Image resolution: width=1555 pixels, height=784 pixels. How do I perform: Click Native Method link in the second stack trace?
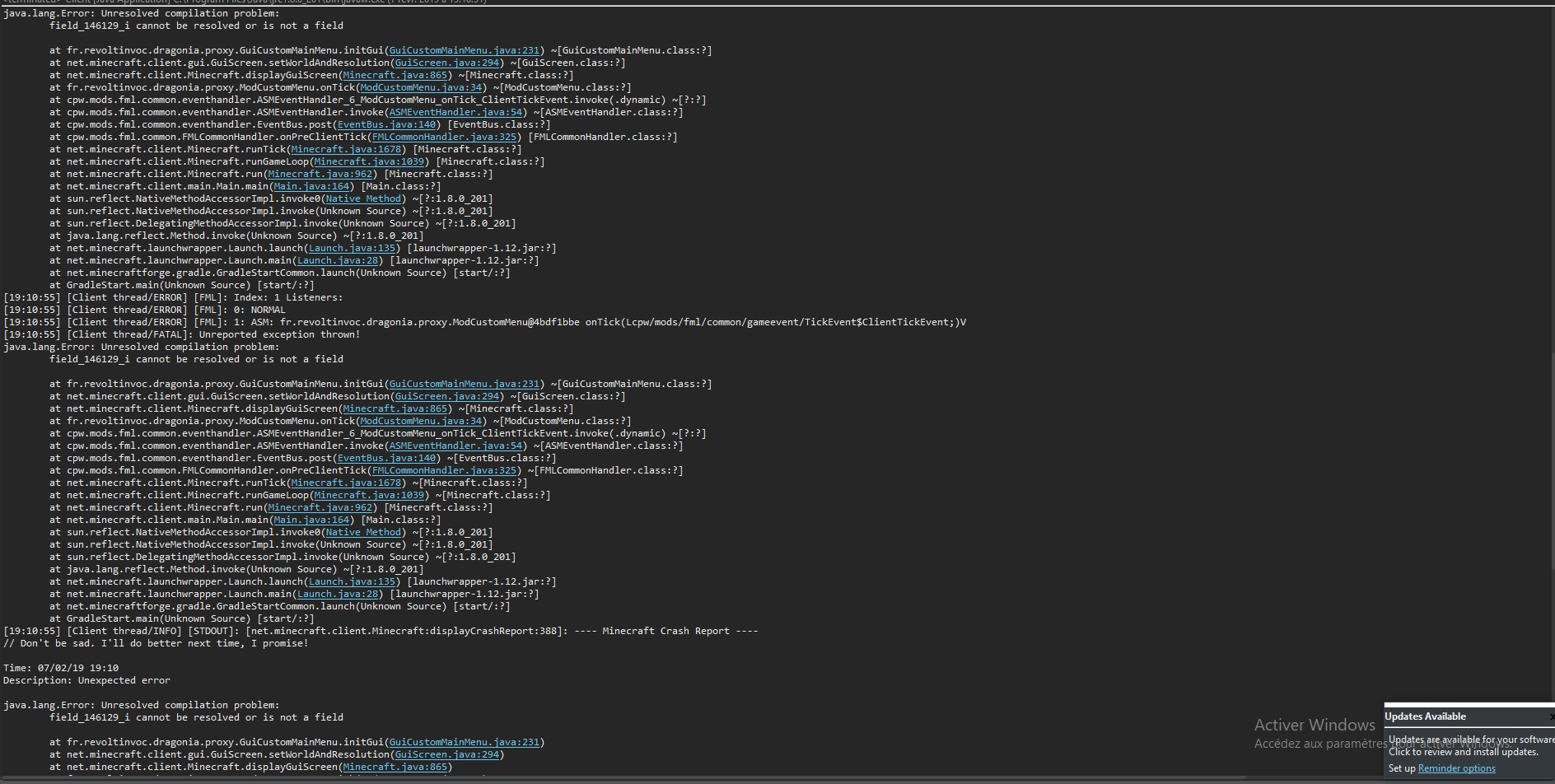point(363,532)
